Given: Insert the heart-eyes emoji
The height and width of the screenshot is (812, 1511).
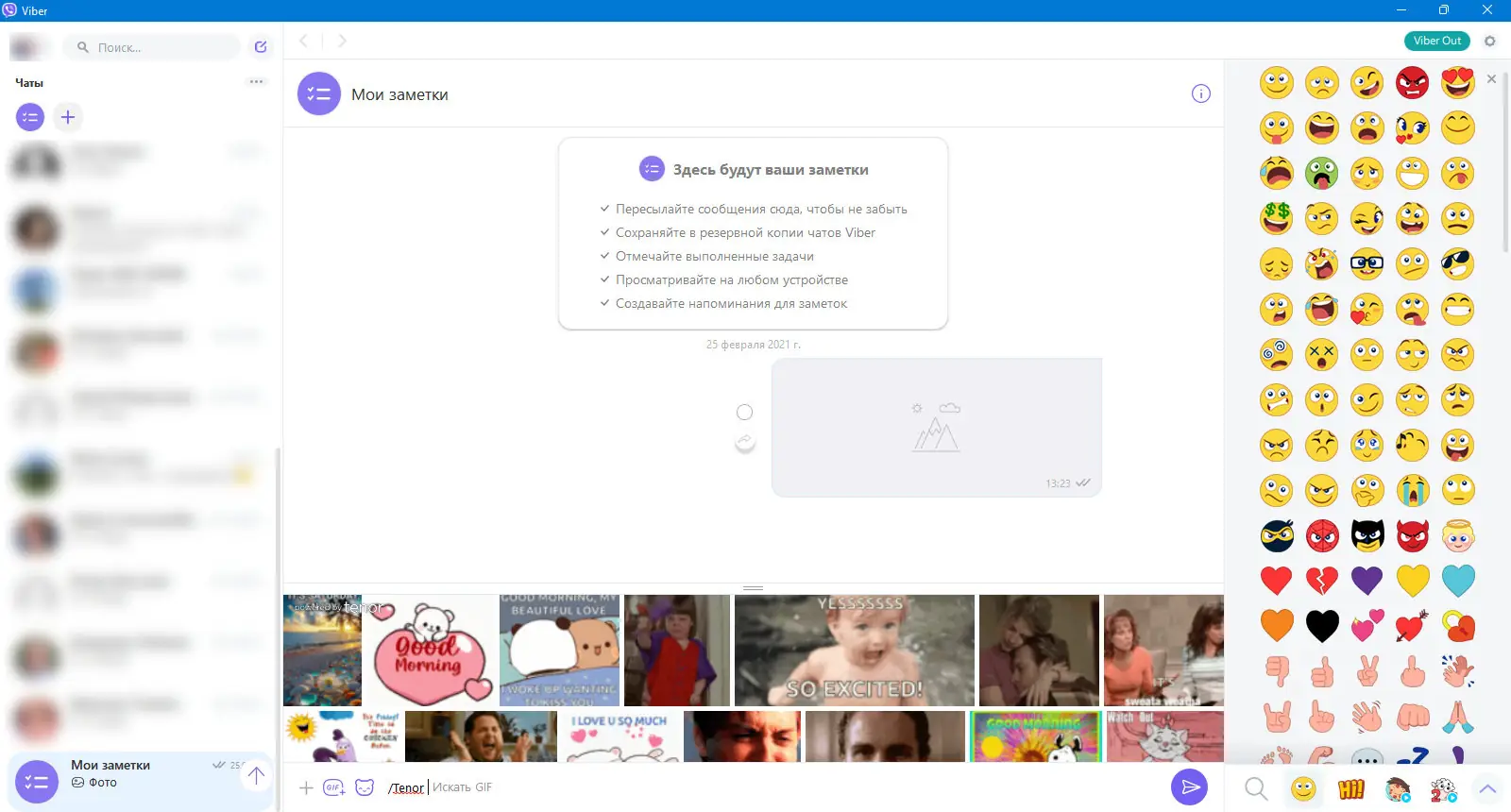Looking at the screenshot, I should 1458,83.
